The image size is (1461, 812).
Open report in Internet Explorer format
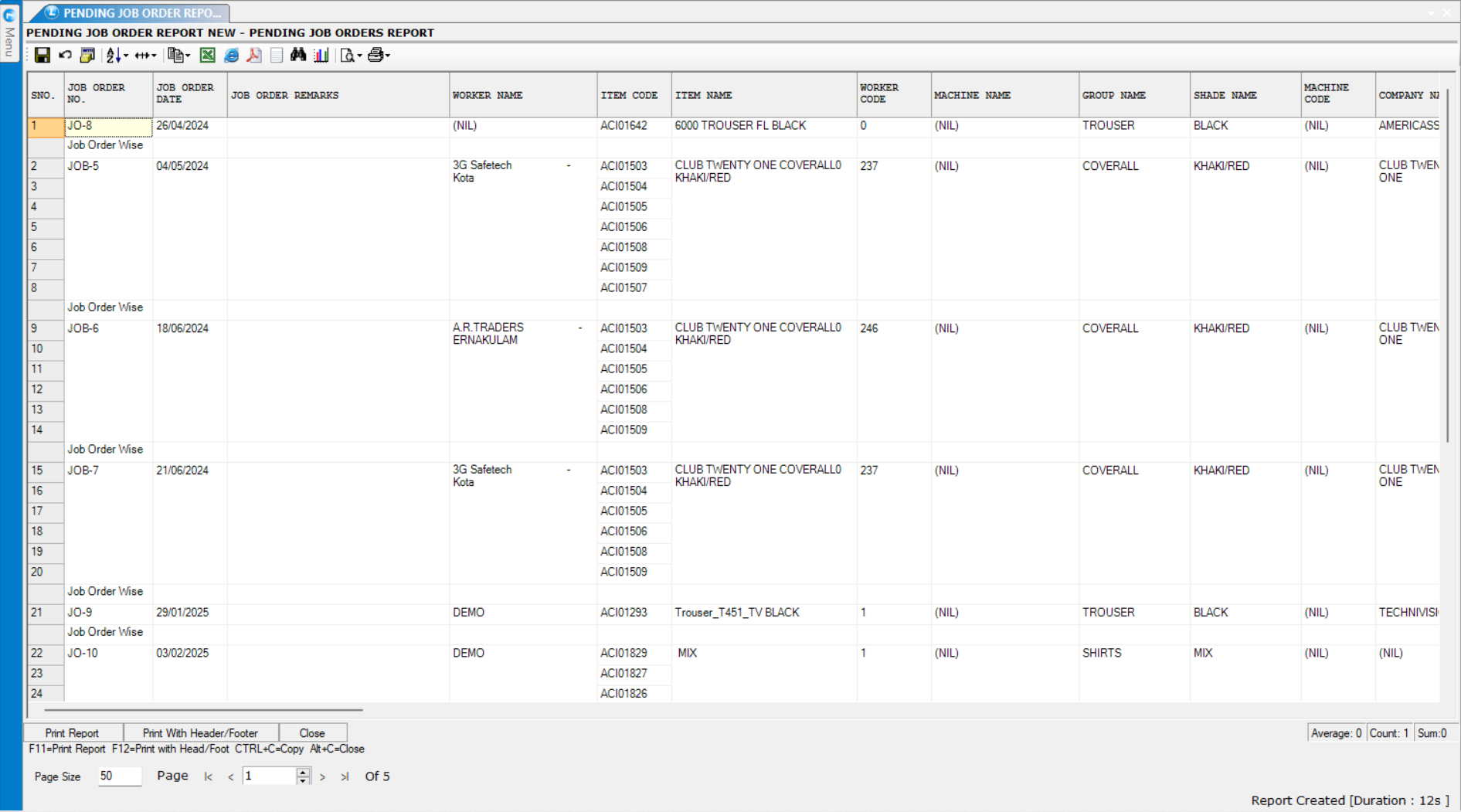point(231,55)
